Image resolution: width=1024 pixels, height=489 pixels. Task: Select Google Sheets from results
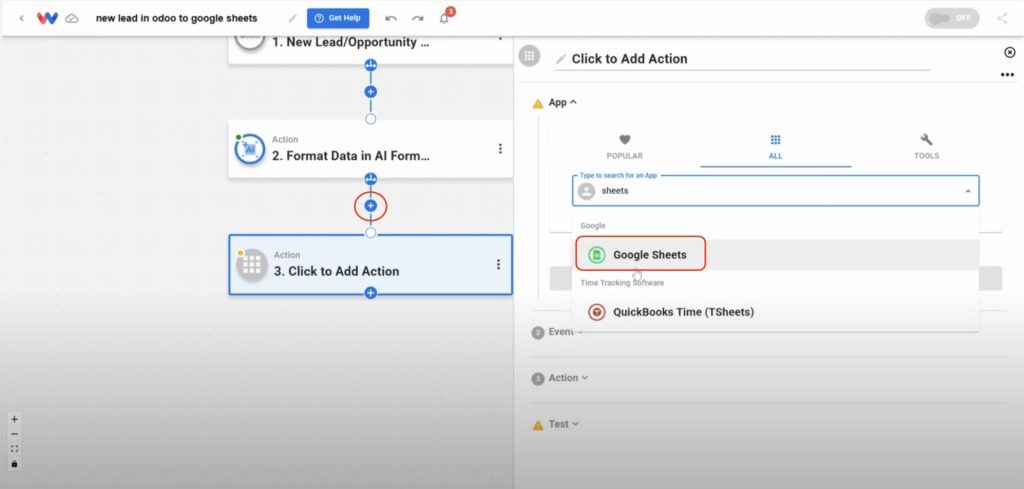click(x=775, y=255)
